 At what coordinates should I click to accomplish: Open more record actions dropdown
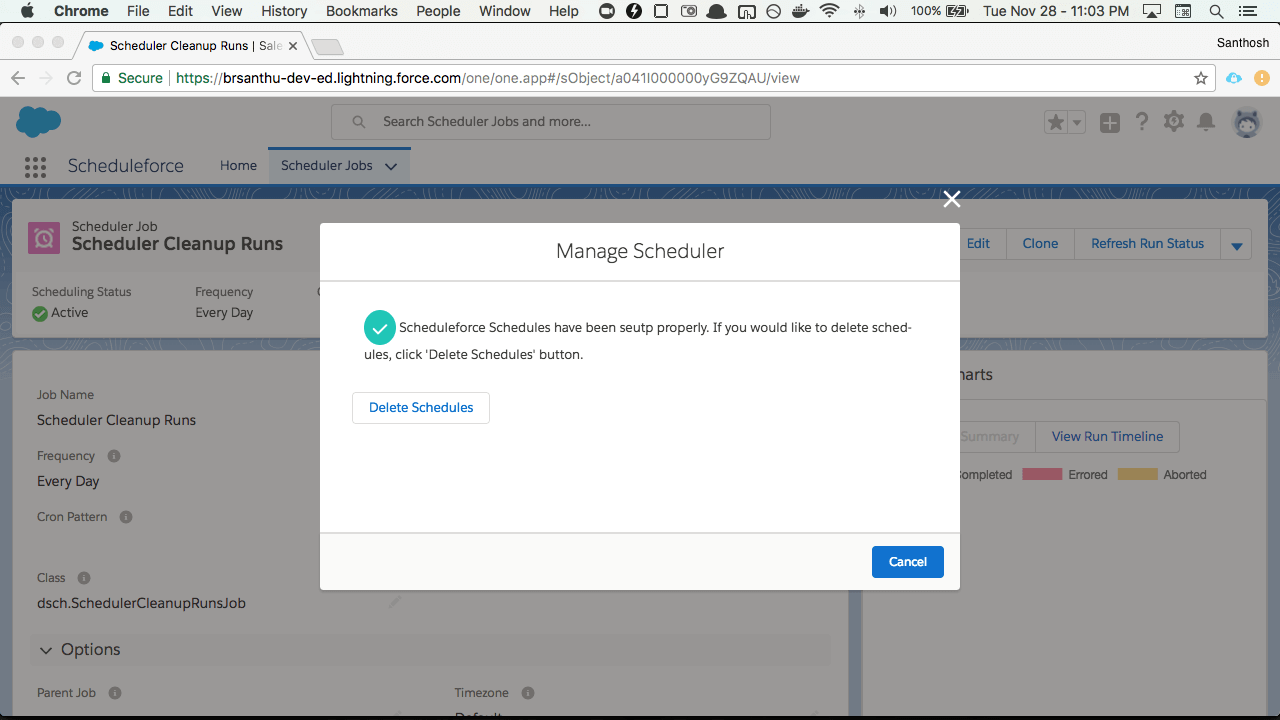1237,244
